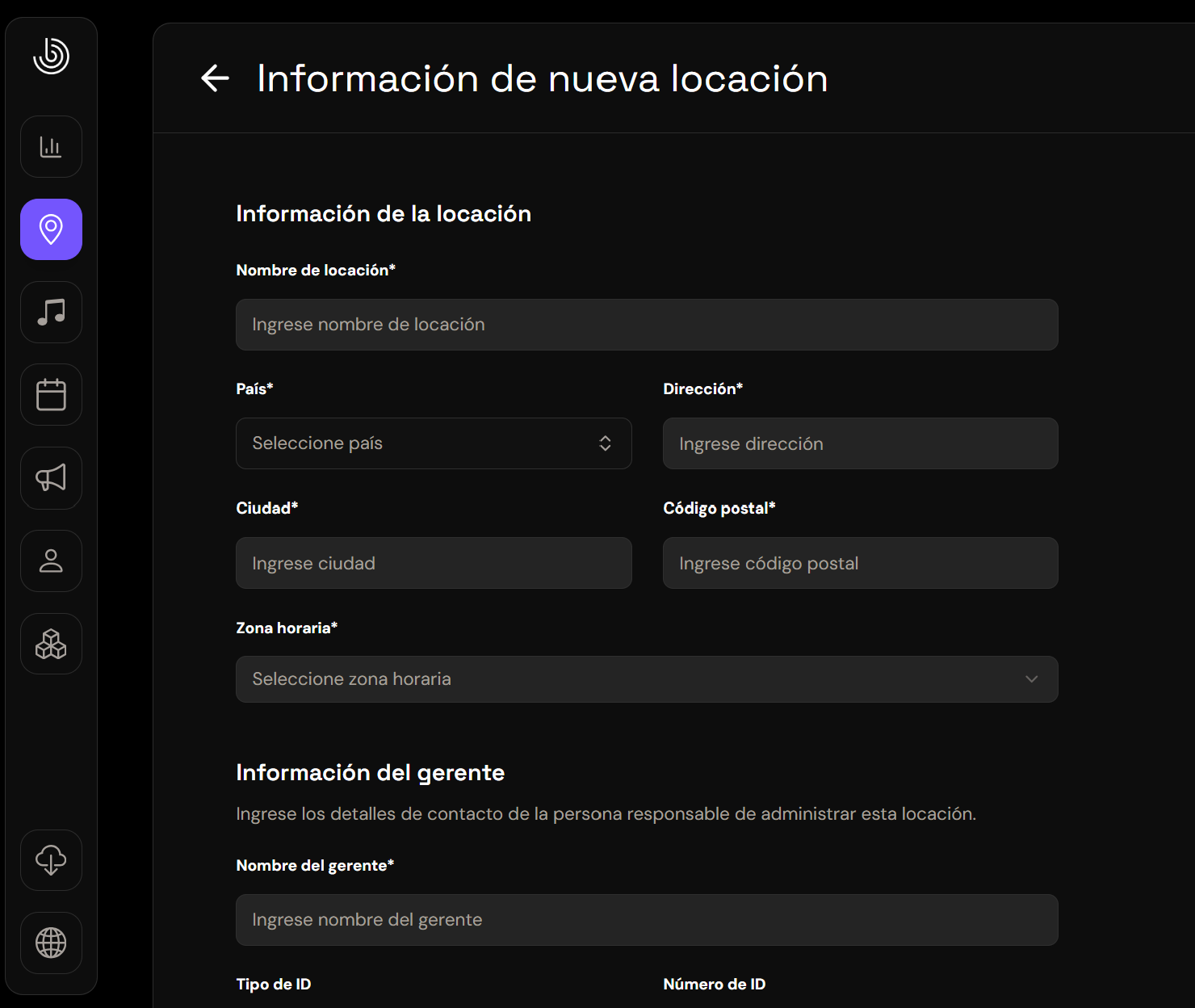Screen dimensions: 1195x1008
Task: Click the 'País*' label
Action: pos(254,388)
